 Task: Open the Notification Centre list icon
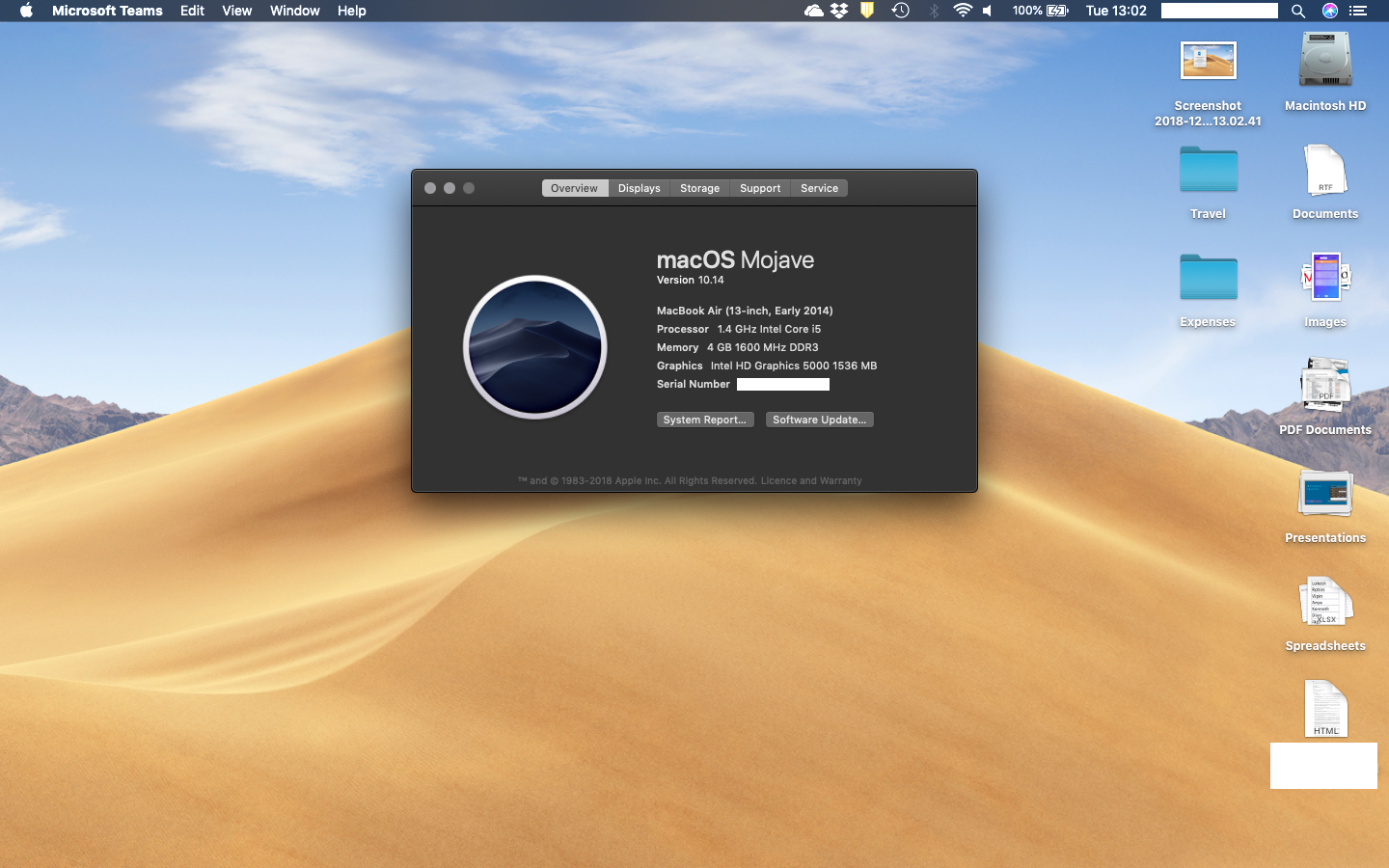coord(1358,11)
